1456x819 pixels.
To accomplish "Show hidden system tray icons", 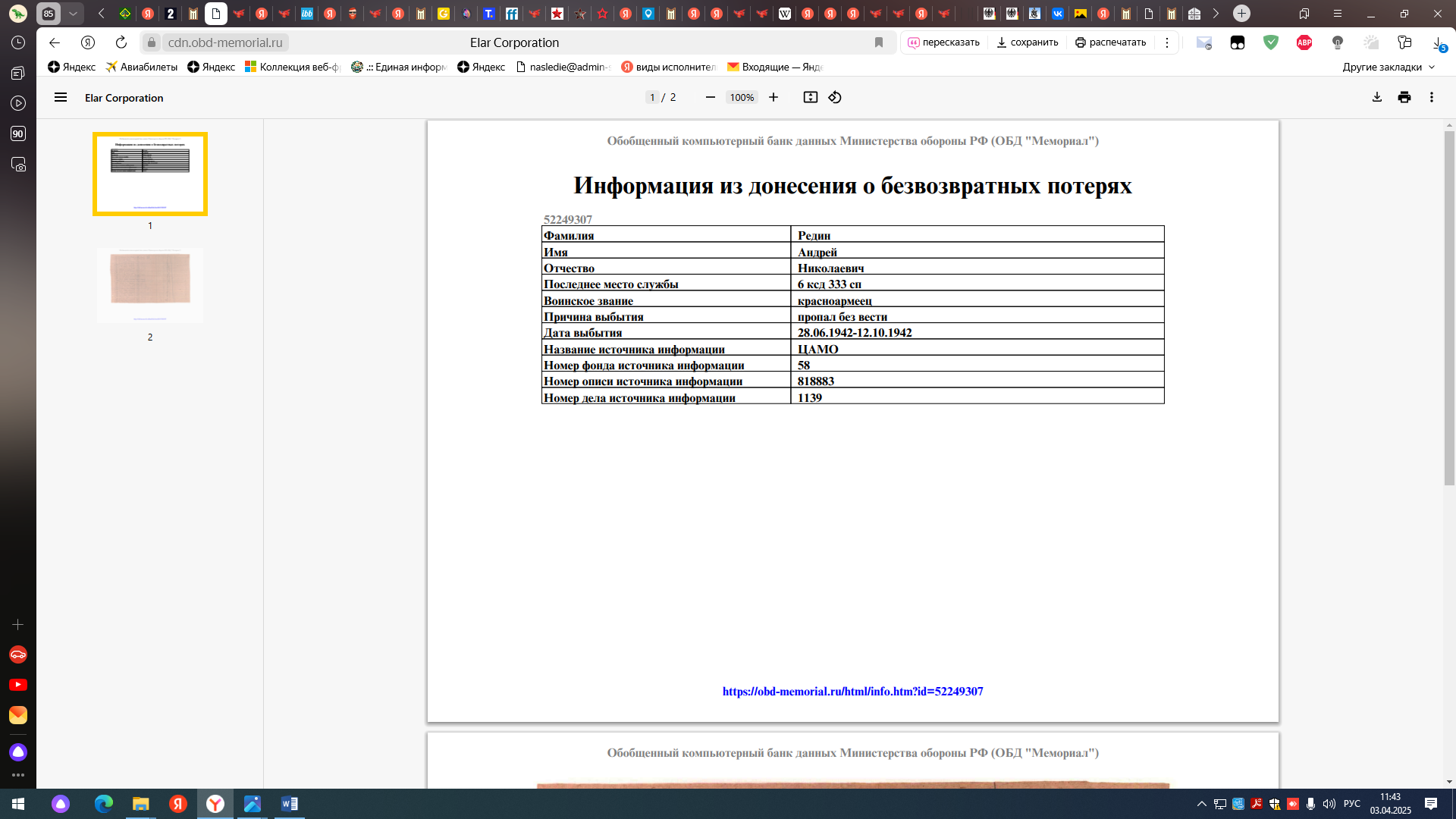I will click(1202, 804).
